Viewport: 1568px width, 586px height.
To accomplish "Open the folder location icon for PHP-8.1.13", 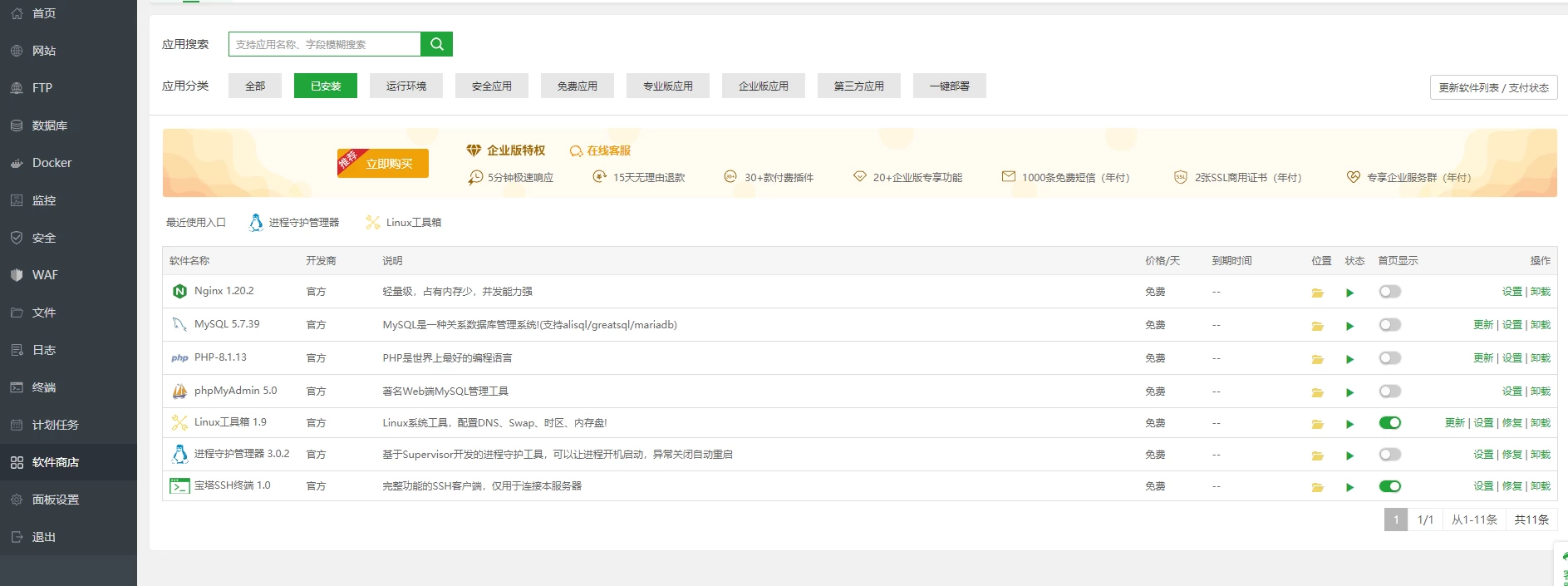I will [1317, 359].
